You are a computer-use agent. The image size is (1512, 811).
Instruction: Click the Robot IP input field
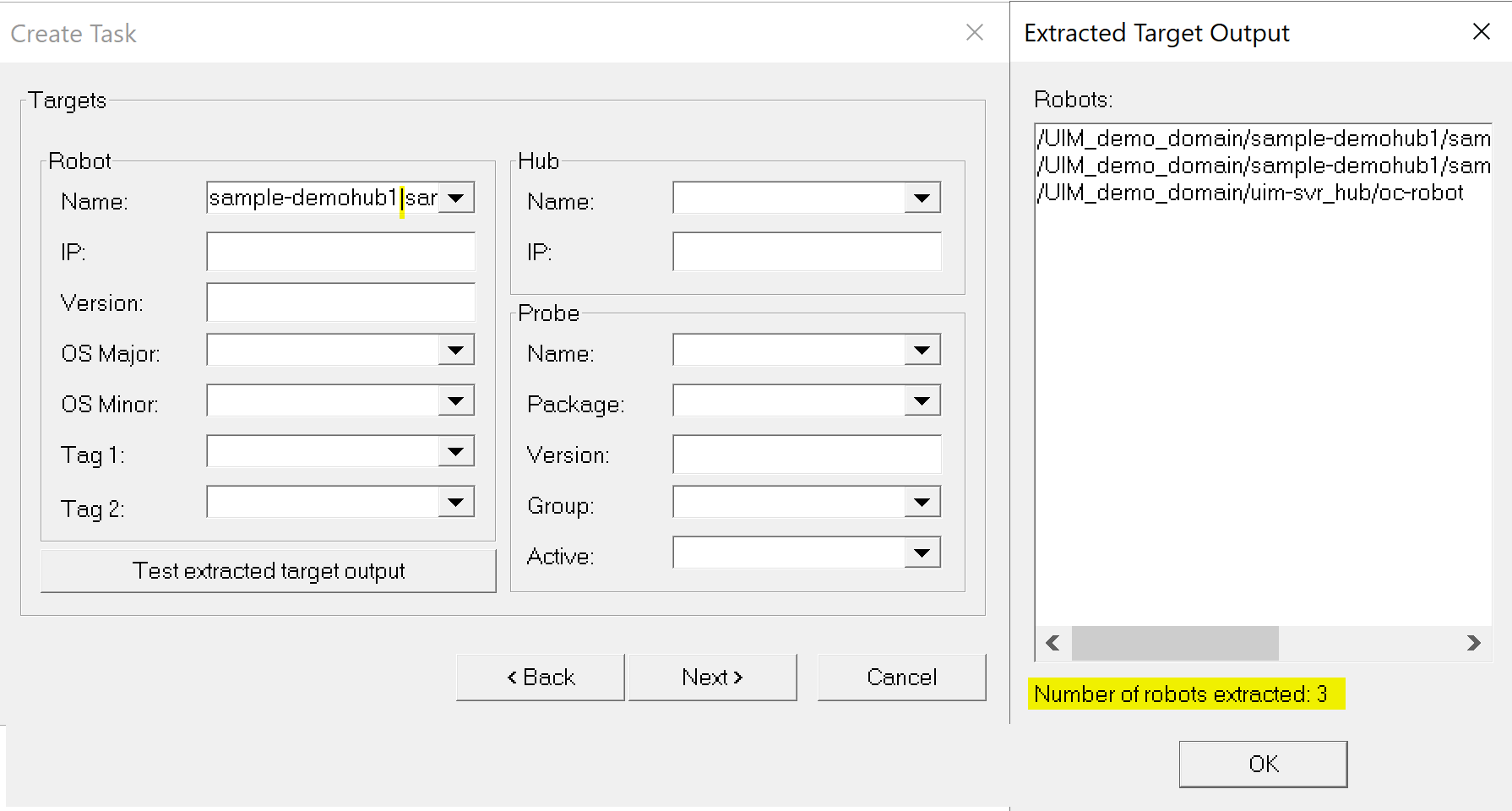(x=340, y=252)
